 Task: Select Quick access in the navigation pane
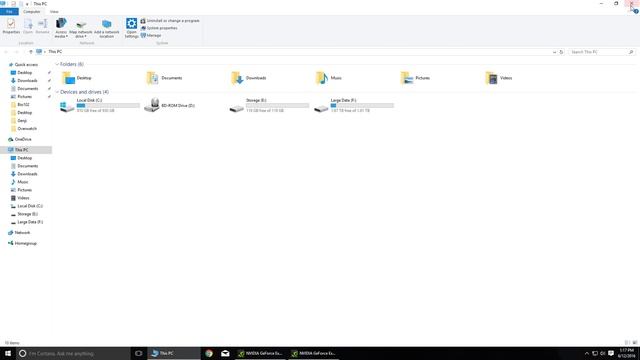tap(26, 64)
